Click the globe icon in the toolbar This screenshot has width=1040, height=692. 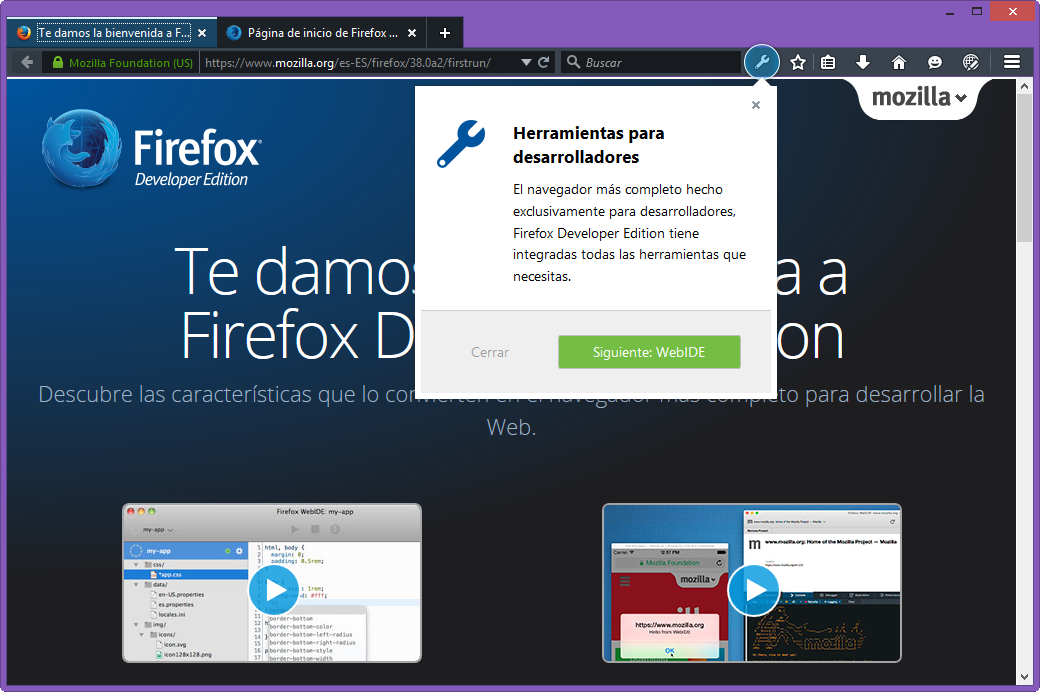pyautogui.click(x=970, y=62)
